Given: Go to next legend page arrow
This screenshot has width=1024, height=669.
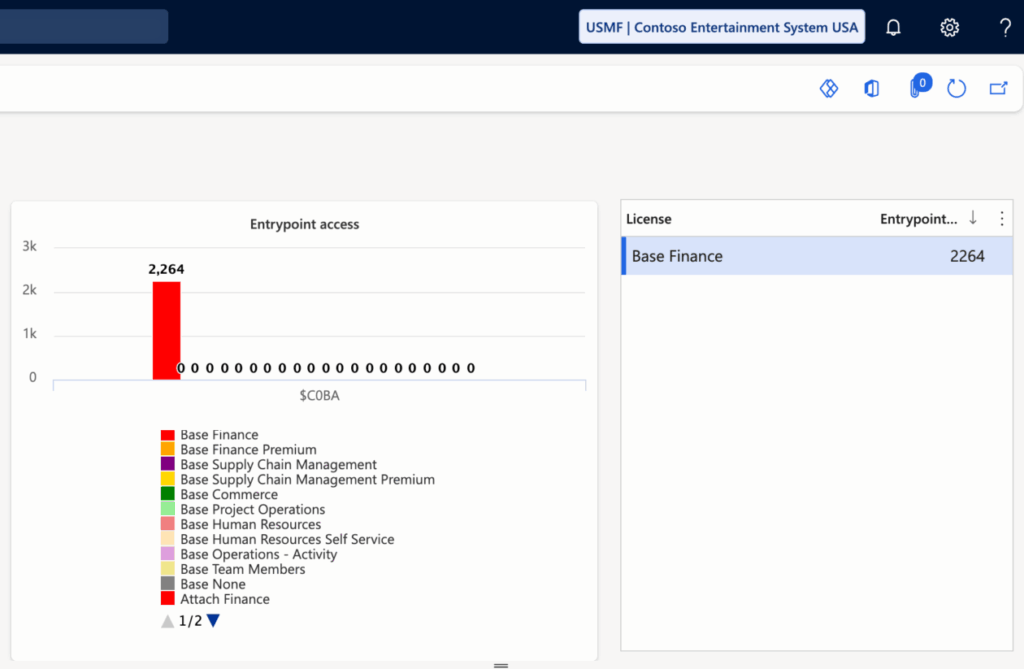Looking at the screenshot, I should [213, 621].
